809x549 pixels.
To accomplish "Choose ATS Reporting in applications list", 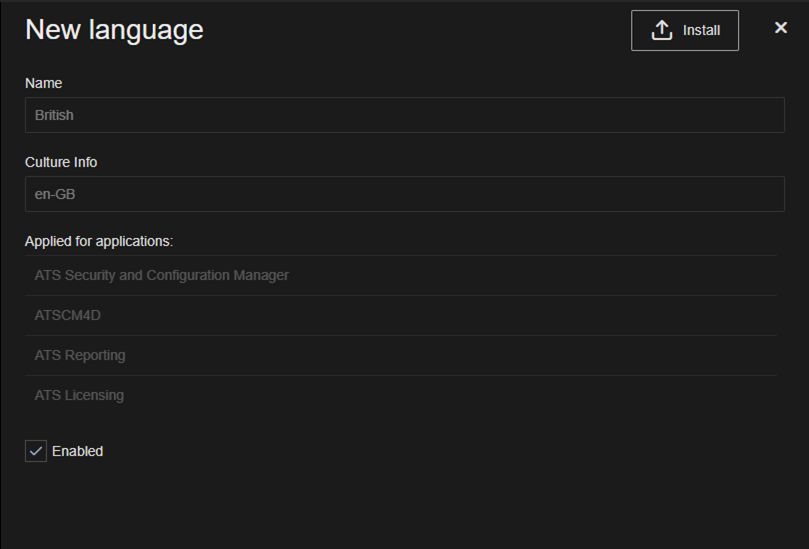I will pyautogui.click(x=80, y=355).
